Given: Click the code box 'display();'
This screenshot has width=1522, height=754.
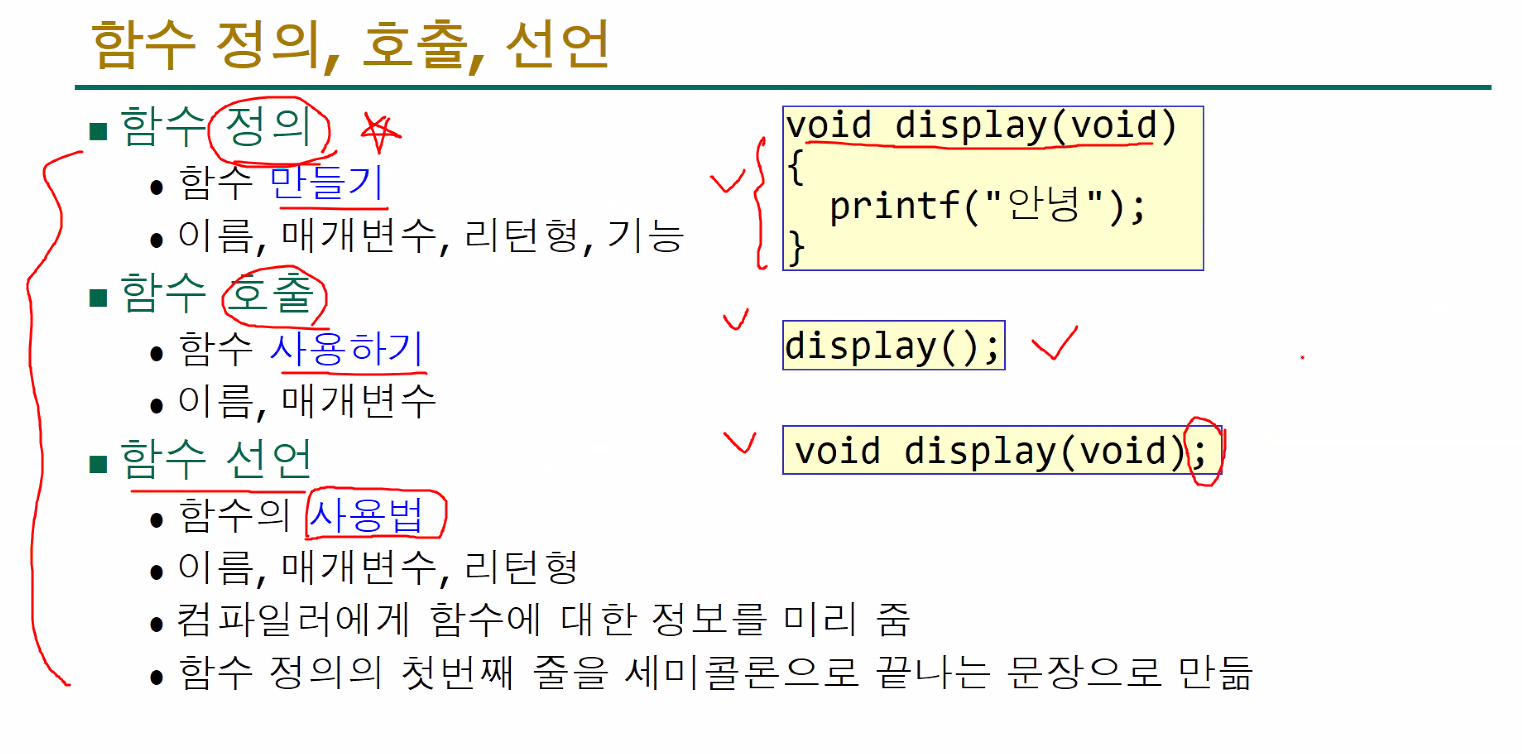Looking at the screenshot, I should [x=893, y=346].
